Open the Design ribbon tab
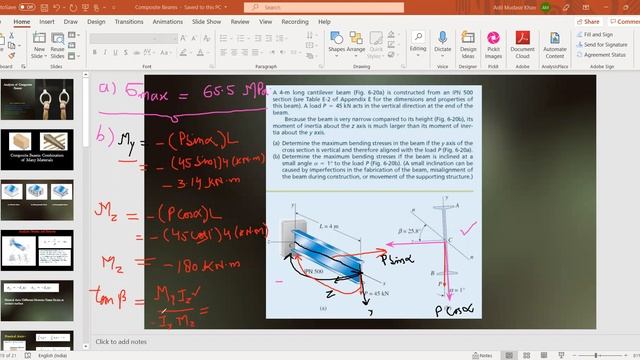640x360 pixels. coord(96,22)
